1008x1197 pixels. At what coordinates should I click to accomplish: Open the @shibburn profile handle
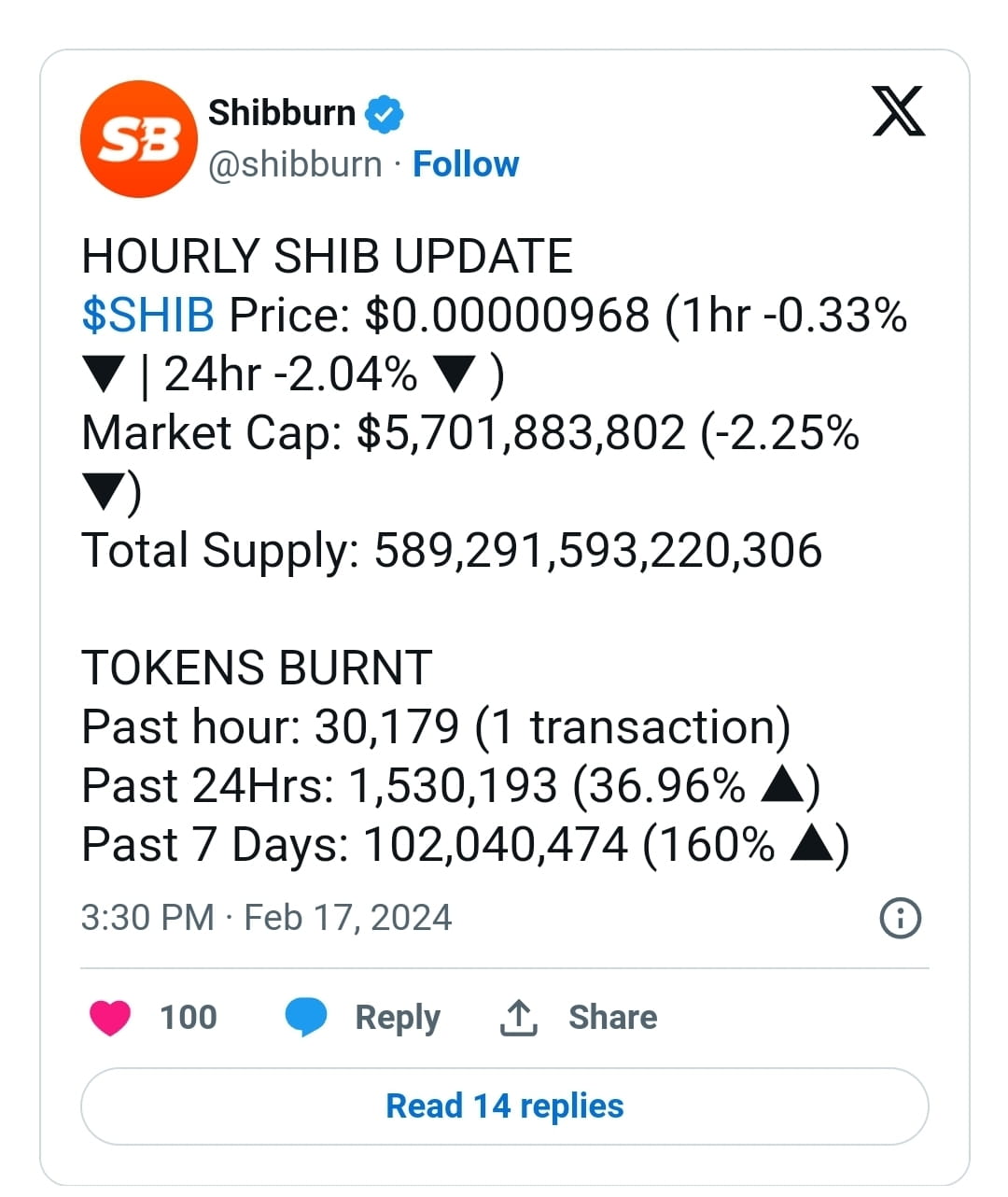pyautogui.click(x=295, y=164)
